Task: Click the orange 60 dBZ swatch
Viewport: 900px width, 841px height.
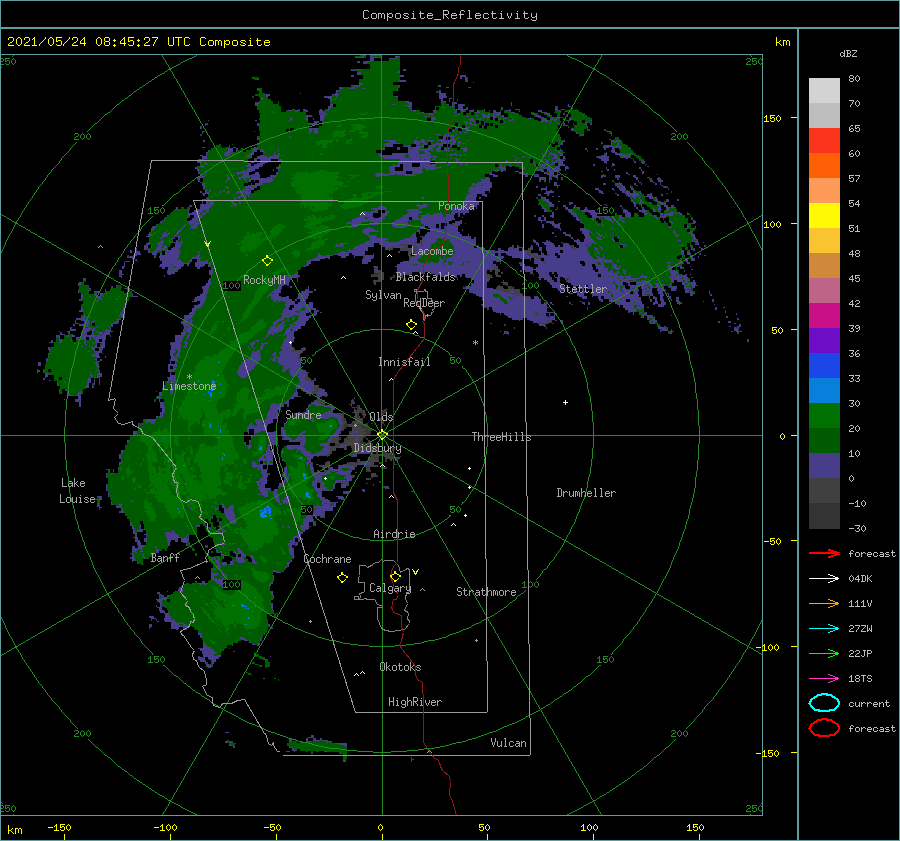Action: point(824,165)
